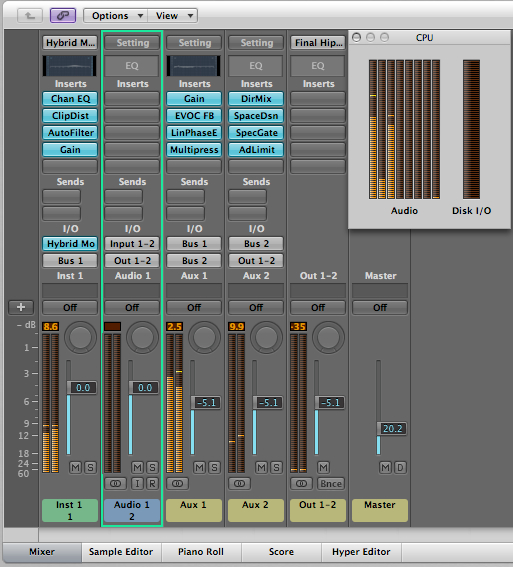Open the Channel EQ thumbnail on Inst 1
The height and width of the screenshot is (567, 513).
tap(70, 66)
